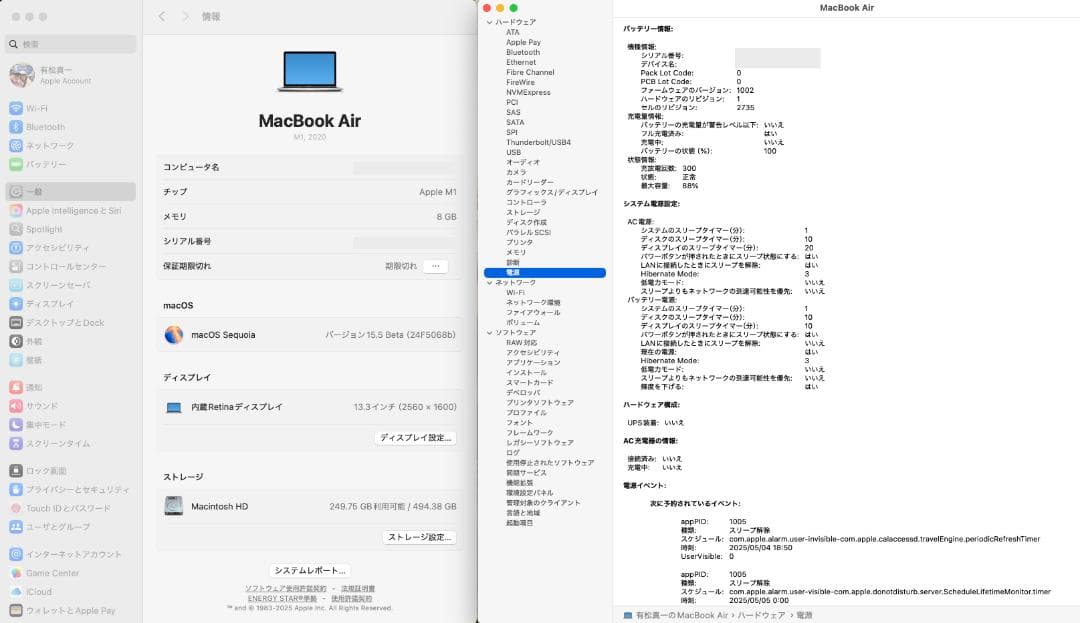Open ディスプレイ in settings sidebar

[x=70, y=304]
